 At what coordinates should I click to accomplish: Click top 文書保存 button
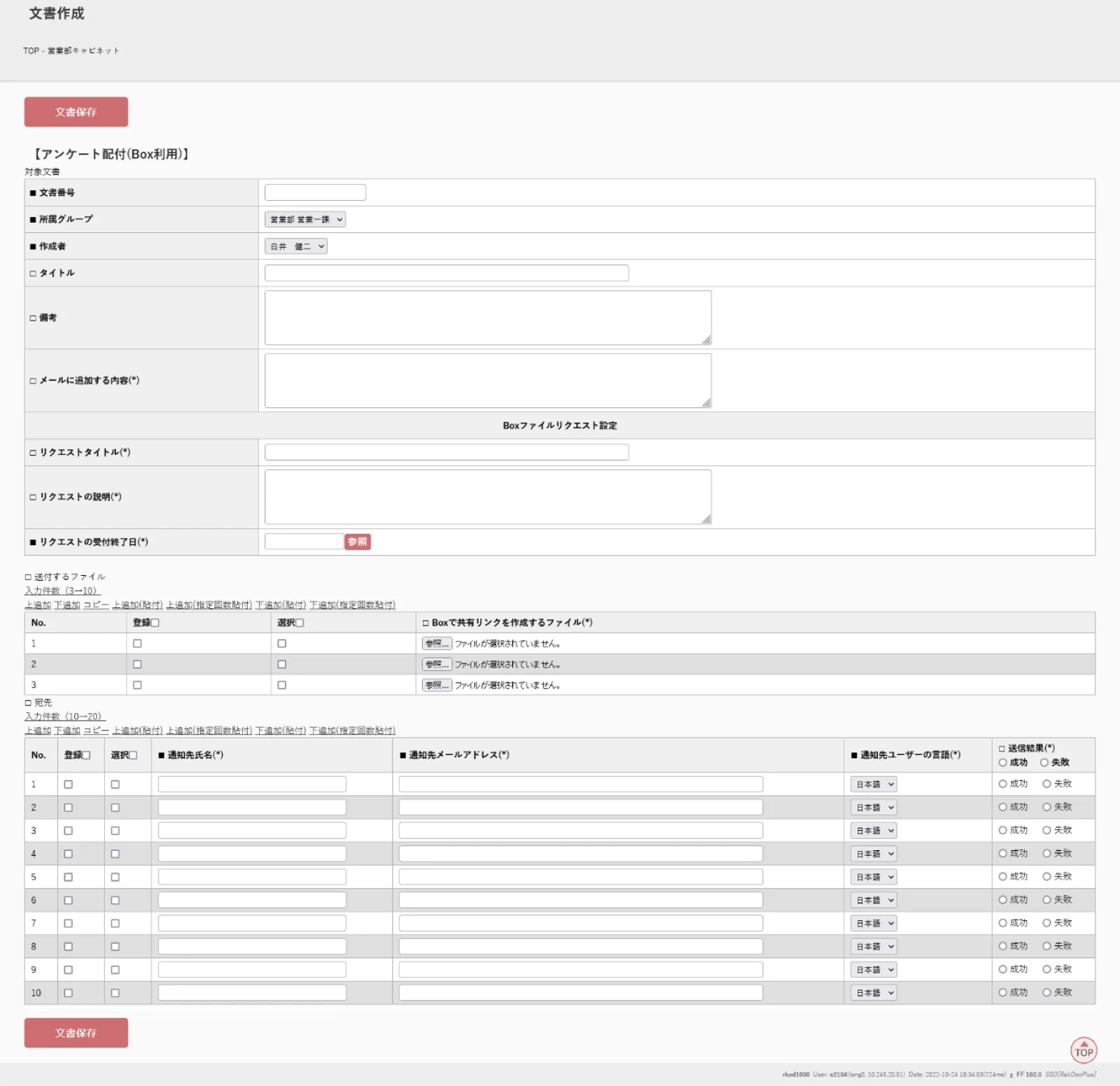pos(76,112)
